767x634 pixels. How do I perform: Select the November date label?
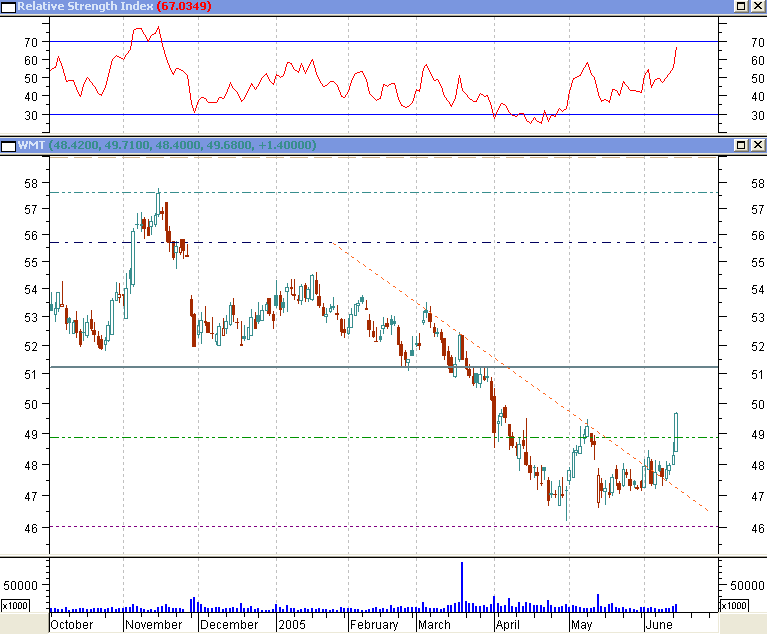click(x=154, y=625)
